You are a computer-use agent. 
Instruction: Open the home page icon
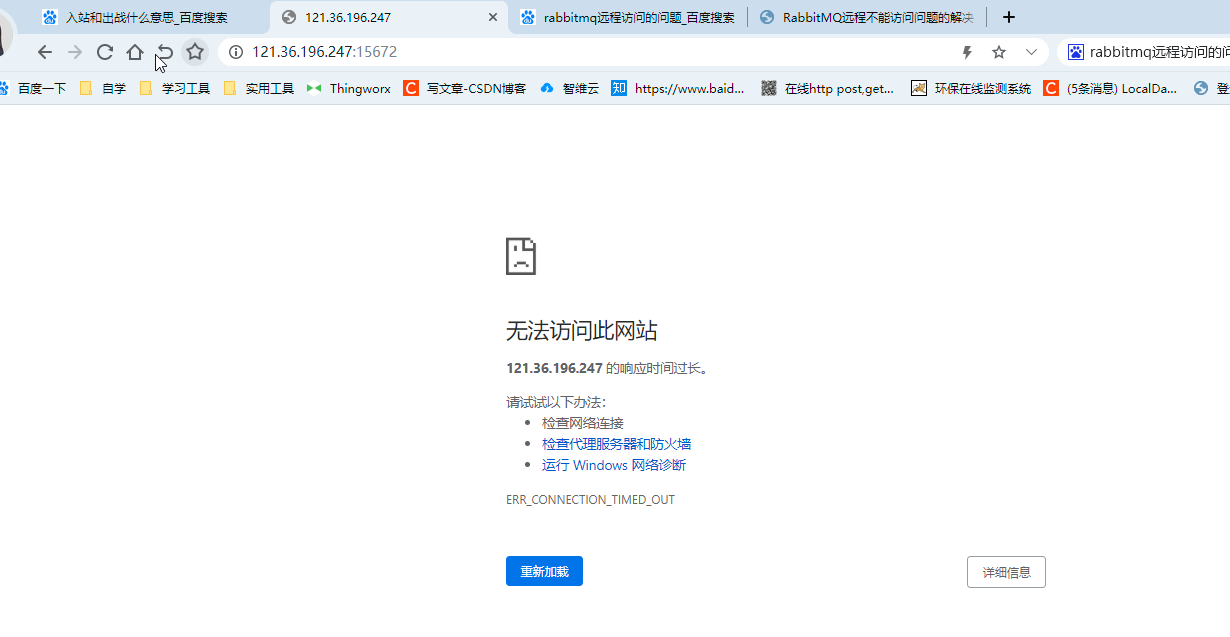pos(135,52)
